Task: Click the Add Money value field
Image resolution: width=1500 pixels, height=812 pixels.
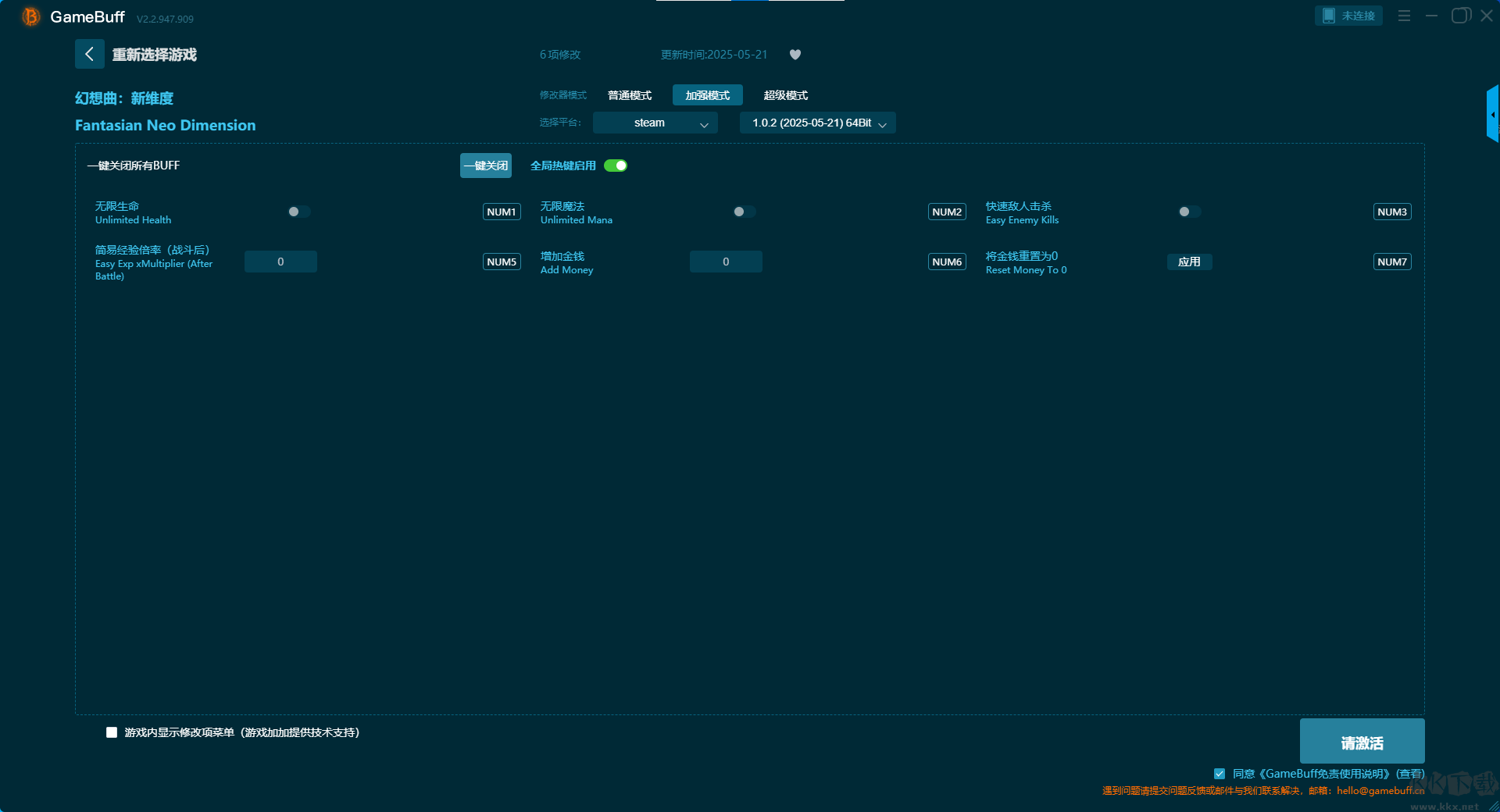Action: click(x=725, y=262)
